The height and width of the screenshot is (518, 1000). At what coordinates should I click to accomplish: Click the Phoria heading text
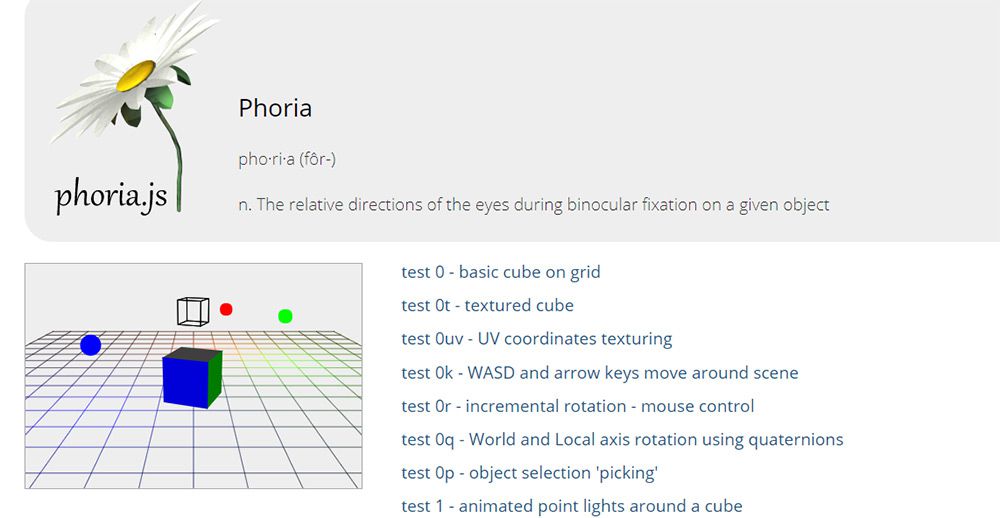tap(275, 108)
